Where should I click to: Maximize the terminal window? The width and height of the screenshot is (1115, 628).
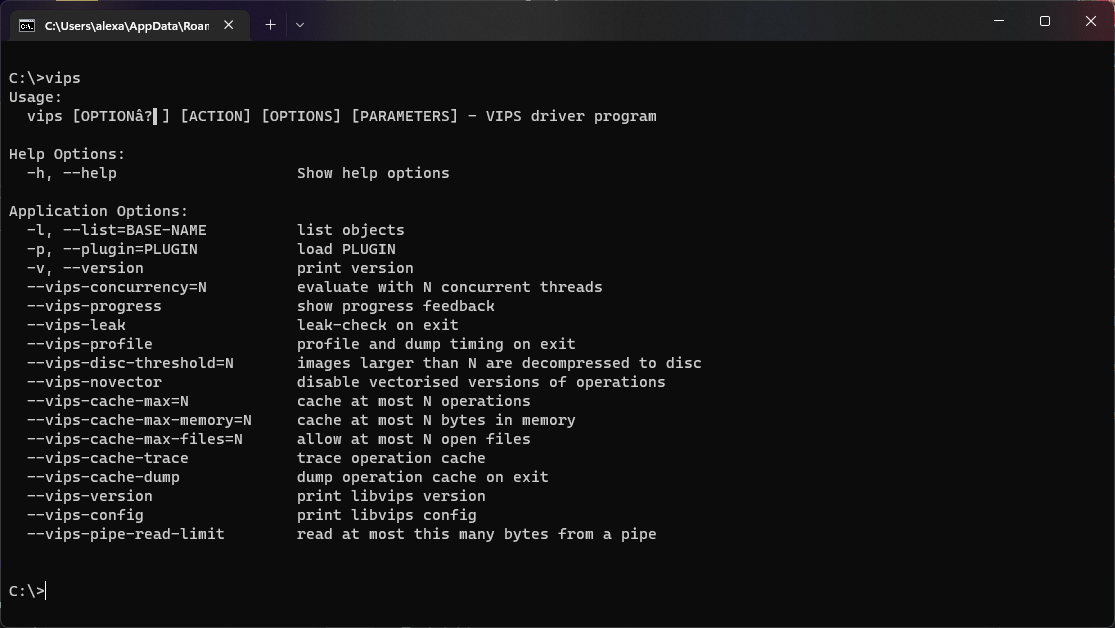click(x=1045, y=21)
